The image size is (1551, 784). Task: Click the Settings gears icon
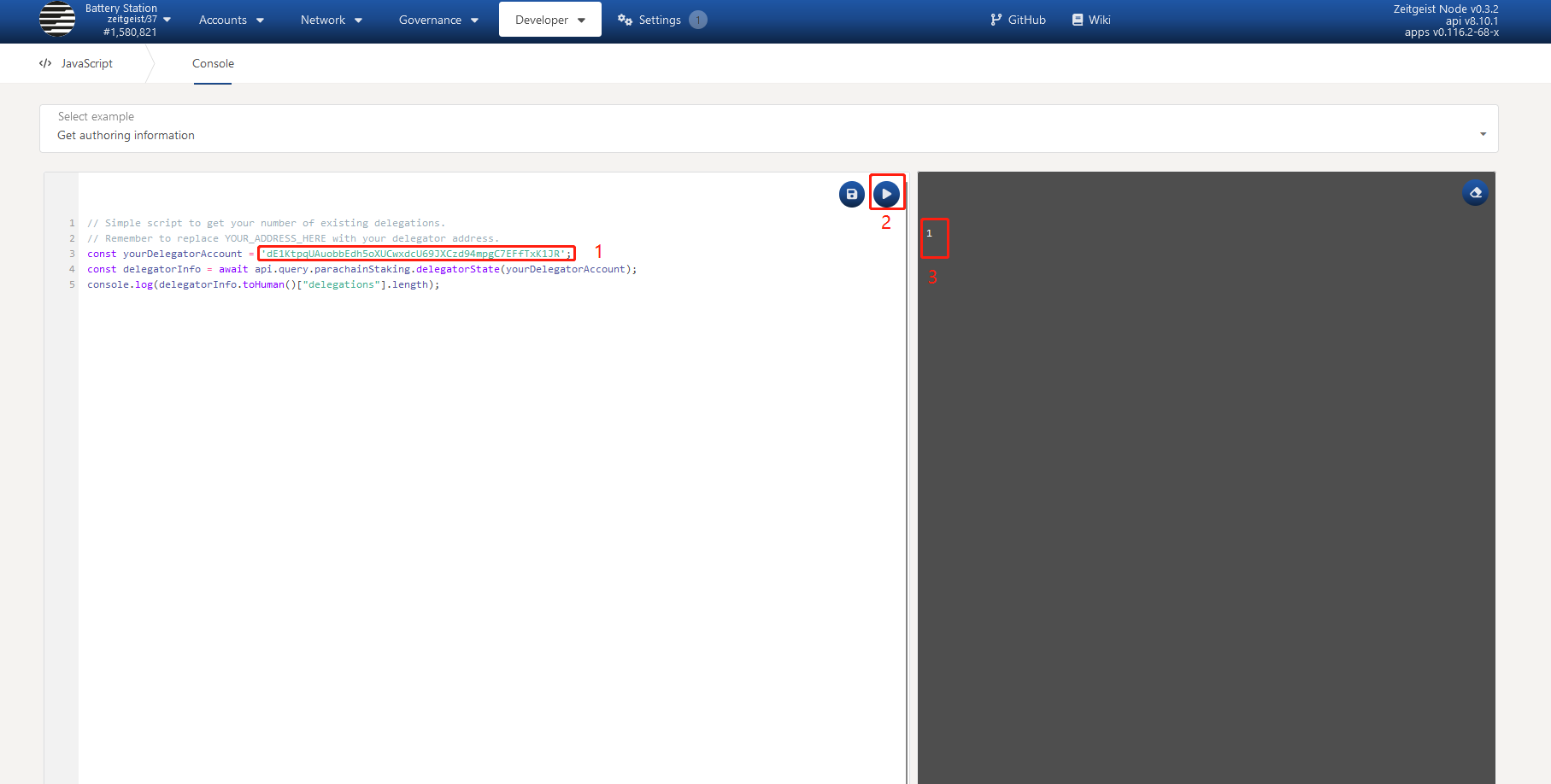(x=625, y=20)
